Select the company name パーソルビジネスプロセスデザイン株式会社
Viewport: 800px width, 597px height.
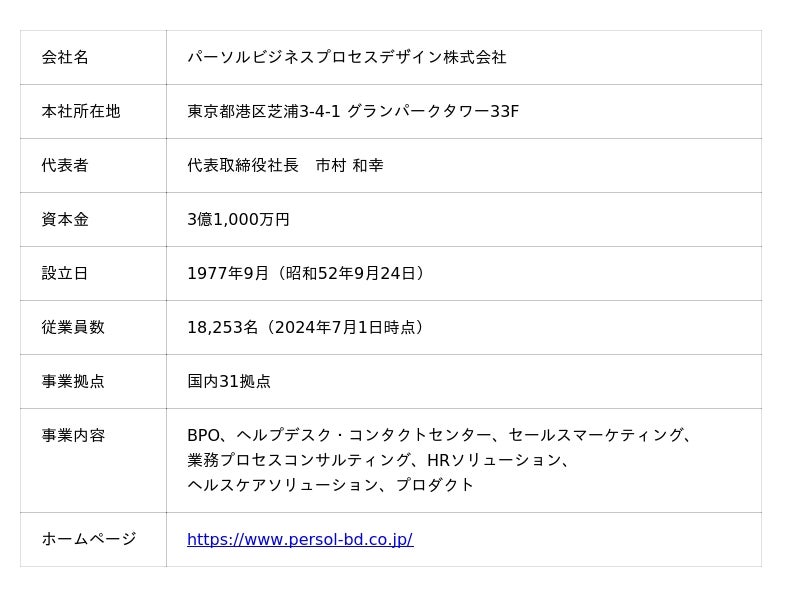(x=347, y=57)
